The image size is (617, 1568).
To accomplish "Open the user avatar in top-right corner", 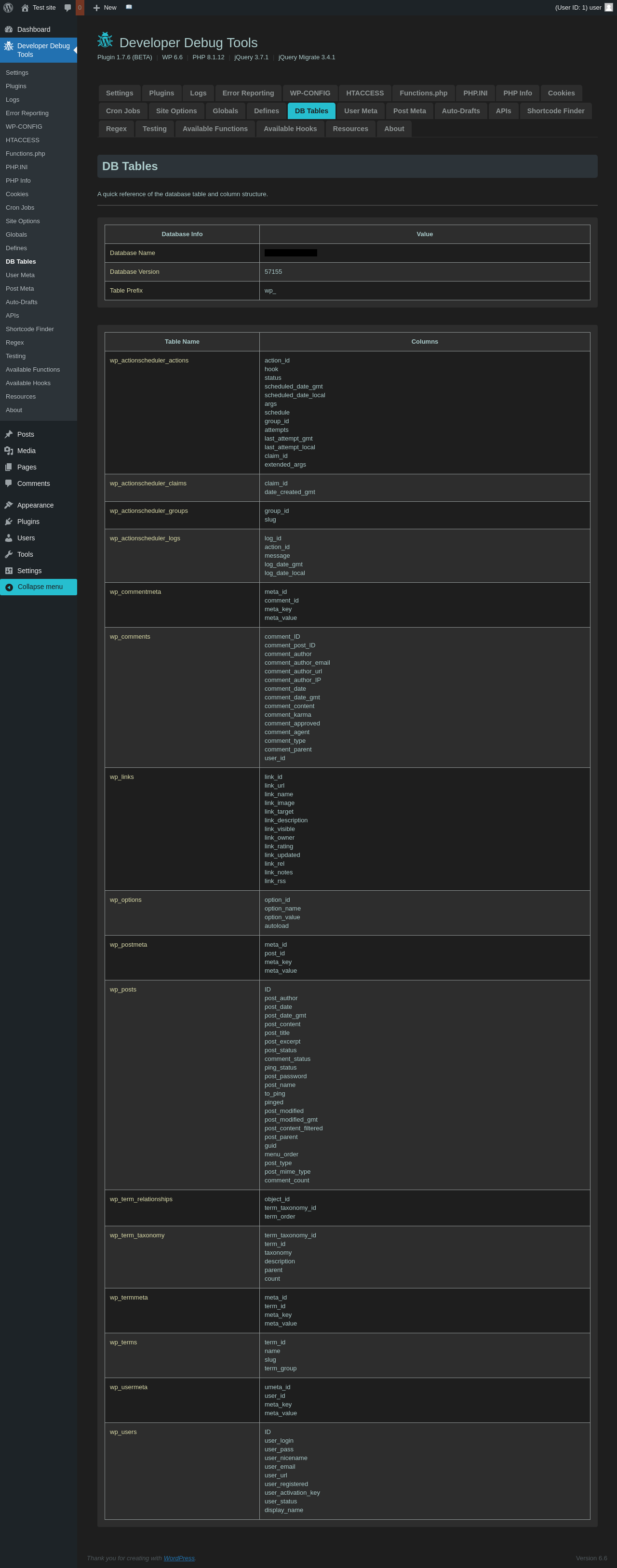I will pos(608,7).
